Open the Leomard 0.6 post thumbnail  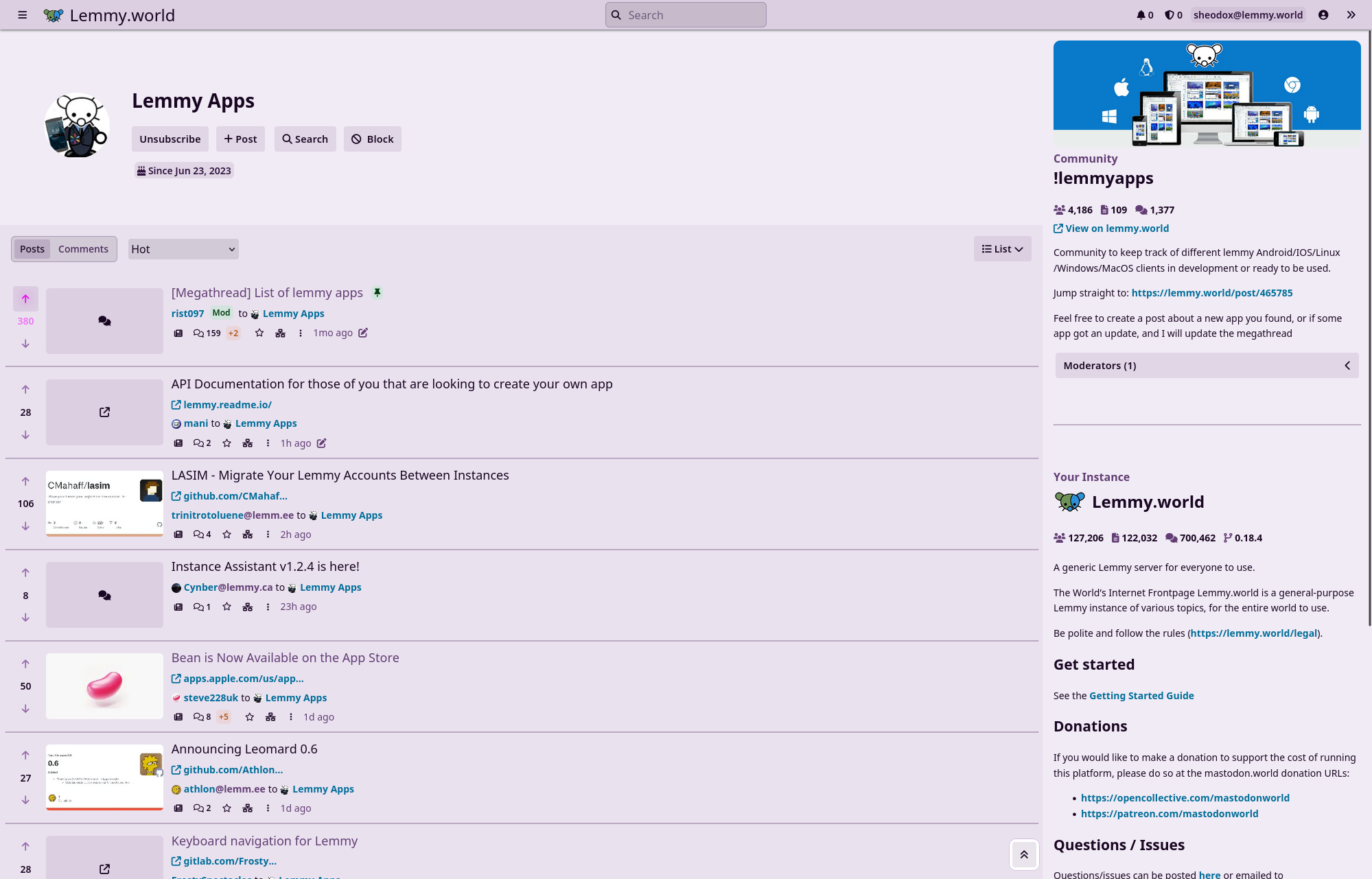click(104, 777)
